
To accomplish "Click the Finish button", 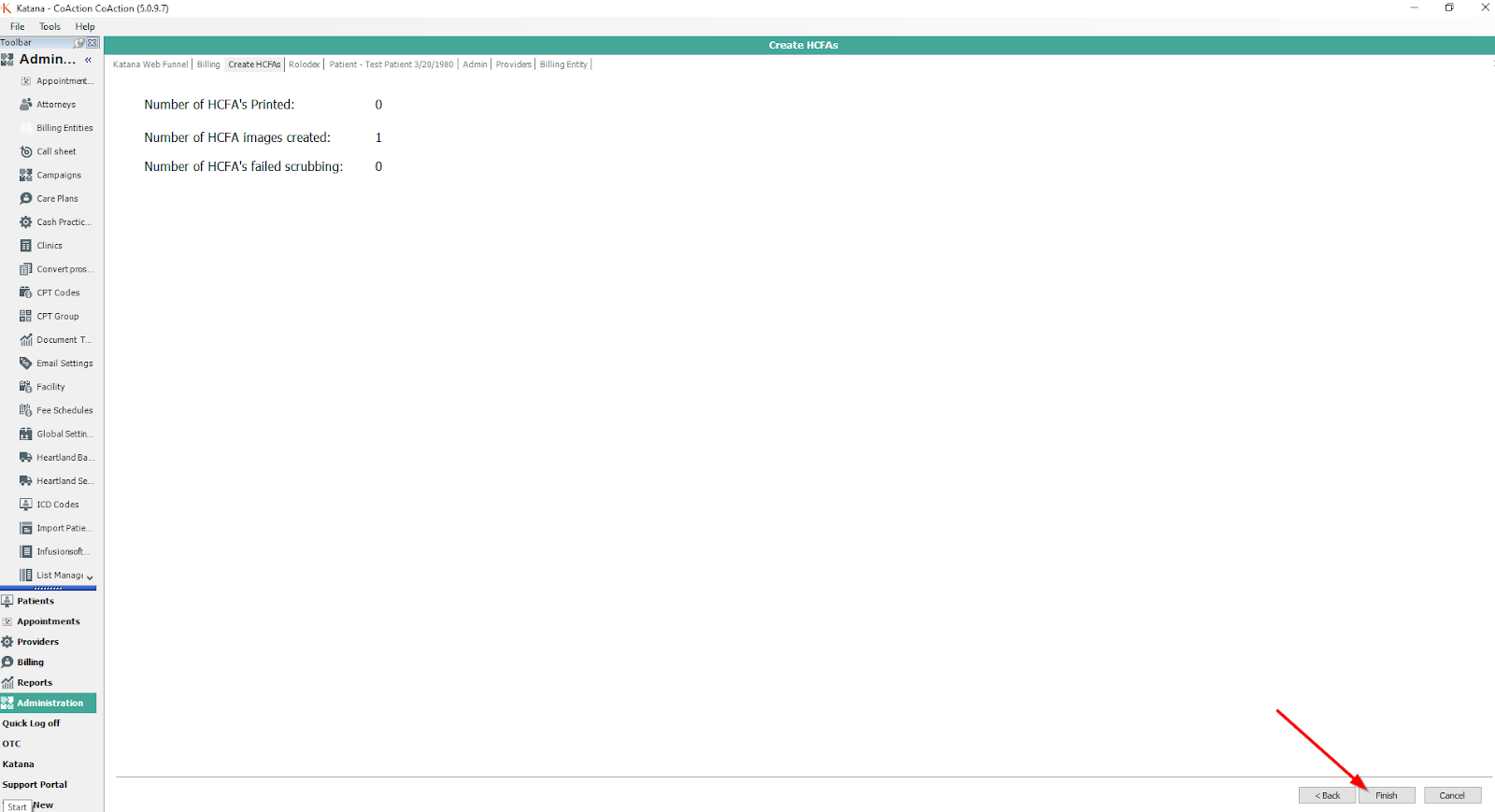I will pos(1387,795).
